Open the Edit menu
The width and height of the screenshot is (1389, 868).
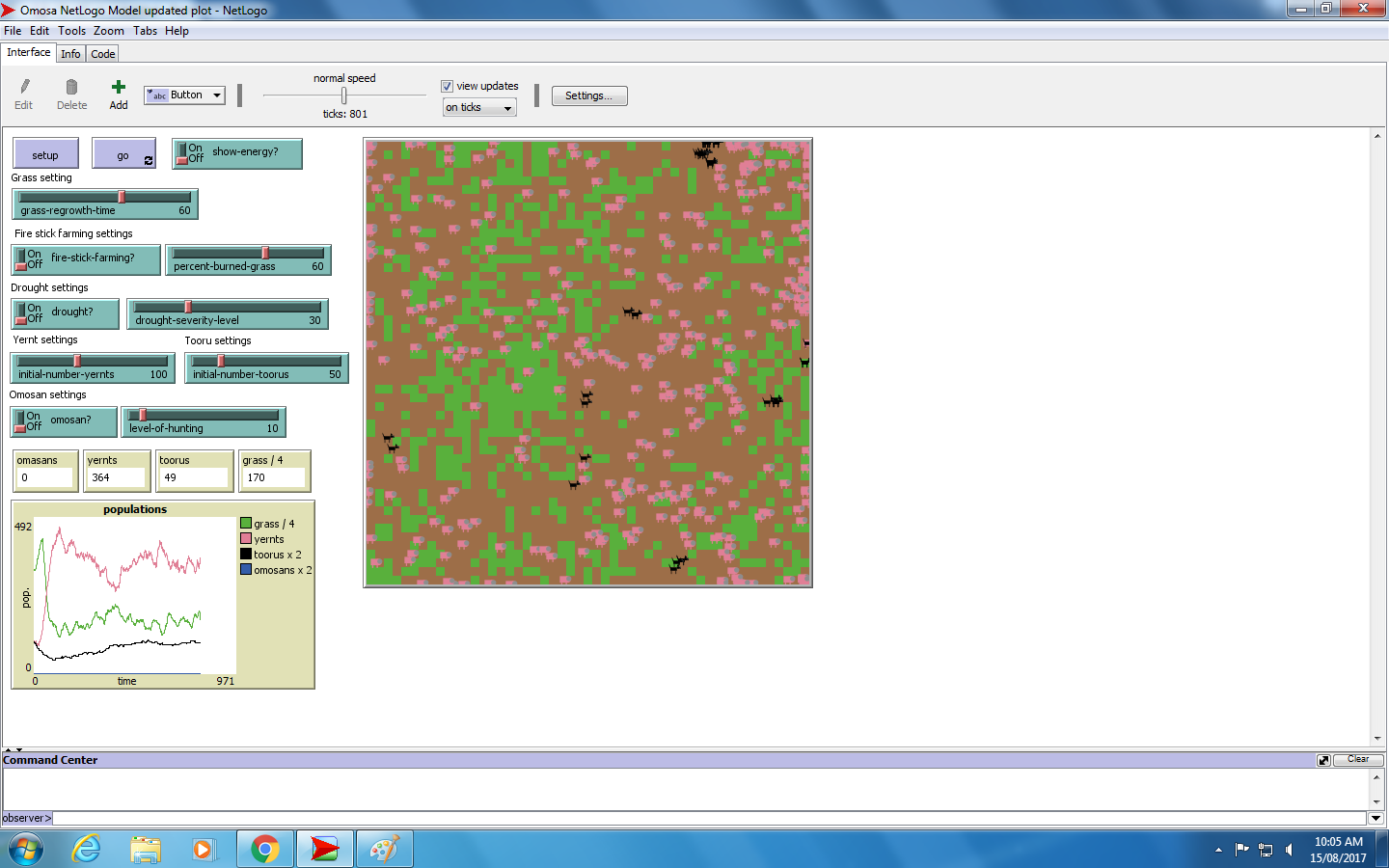coord(40,31)
